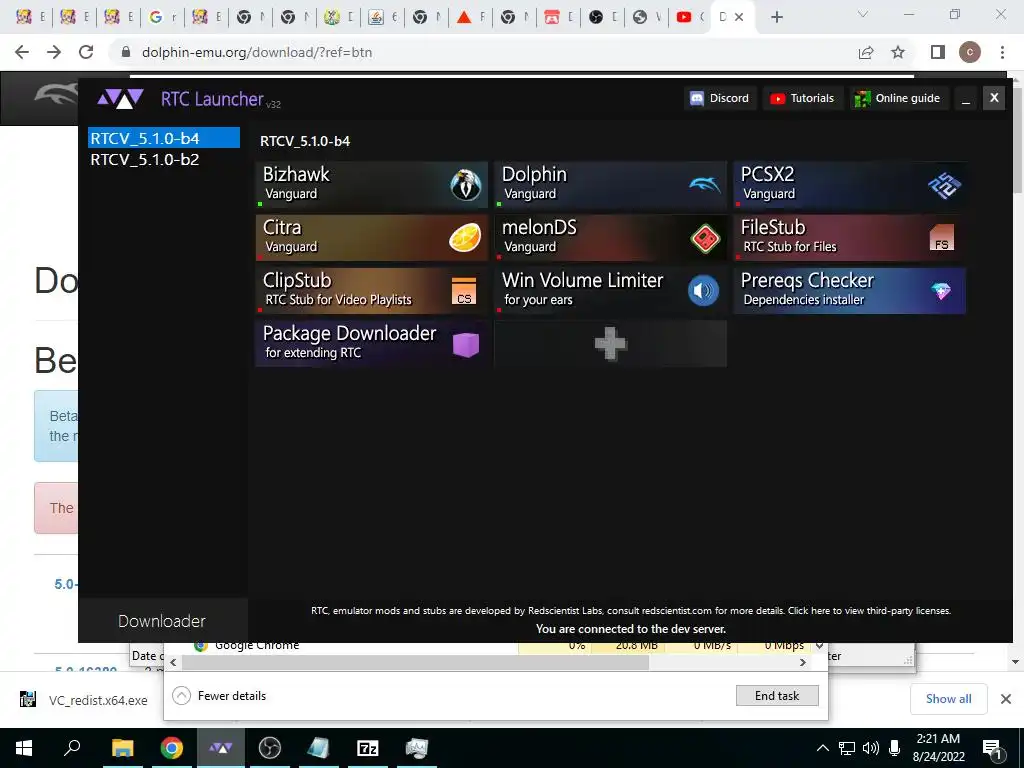Open network icon in system tray
Viewport: 1024px width, 768px height.
(x=847, y=748)
